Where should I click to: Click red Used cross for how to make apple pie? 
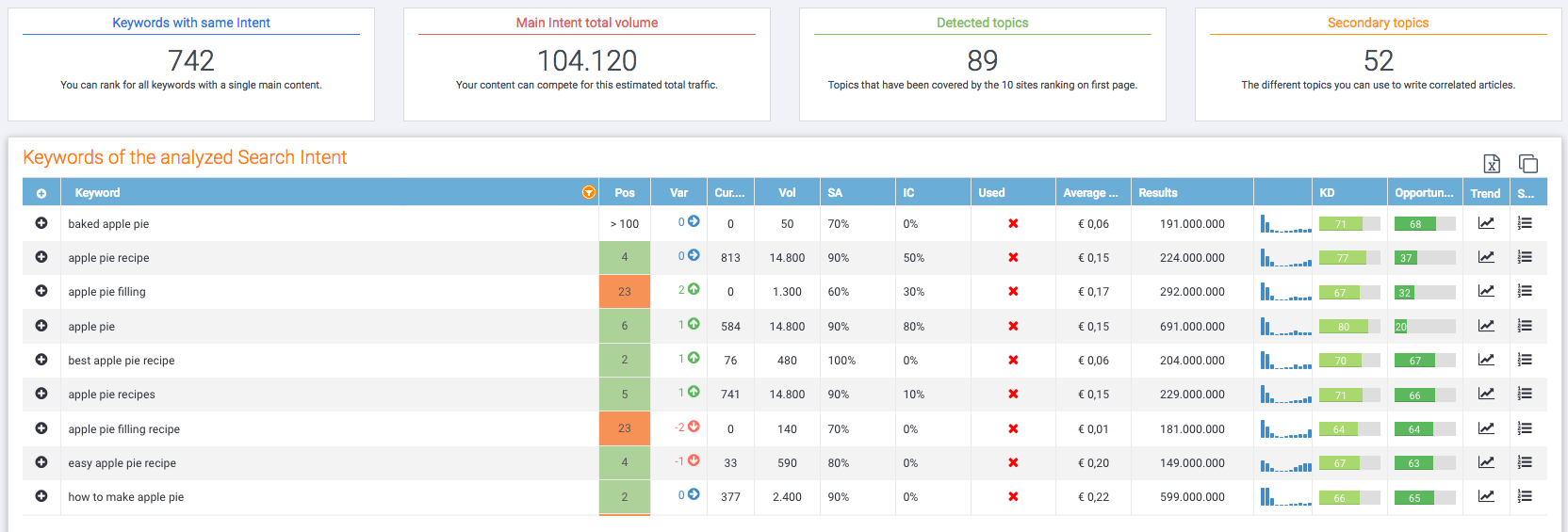pyautogui.click(x=1013, y=496)
